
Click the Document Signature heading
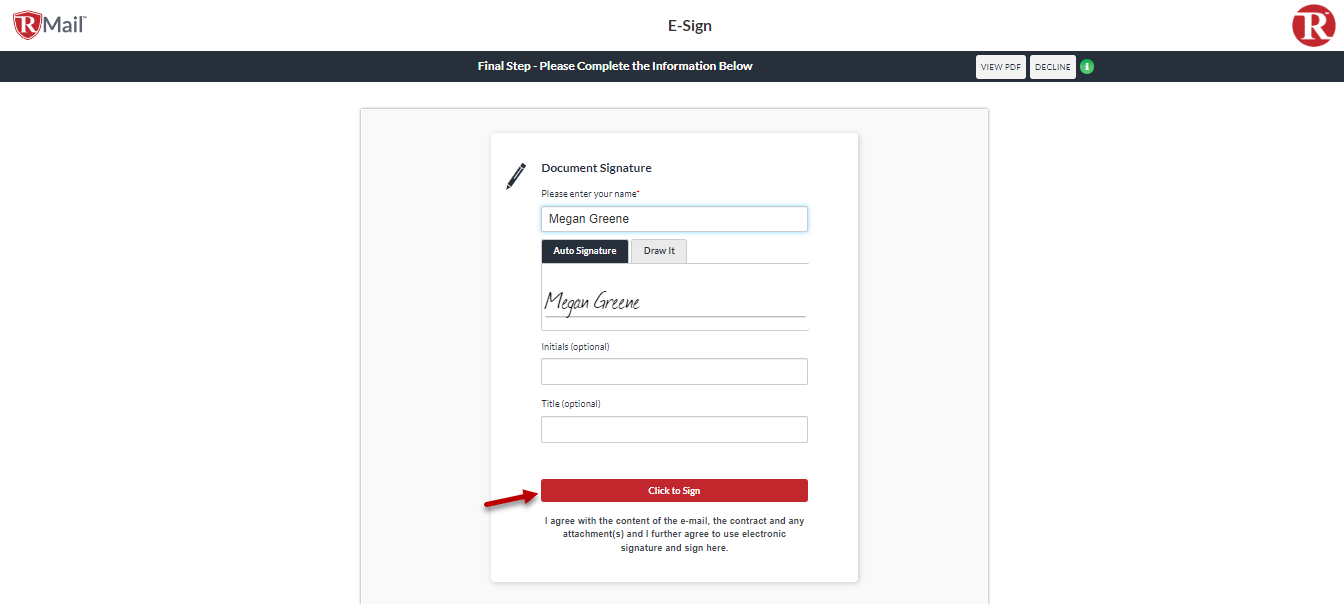[596, 168]
